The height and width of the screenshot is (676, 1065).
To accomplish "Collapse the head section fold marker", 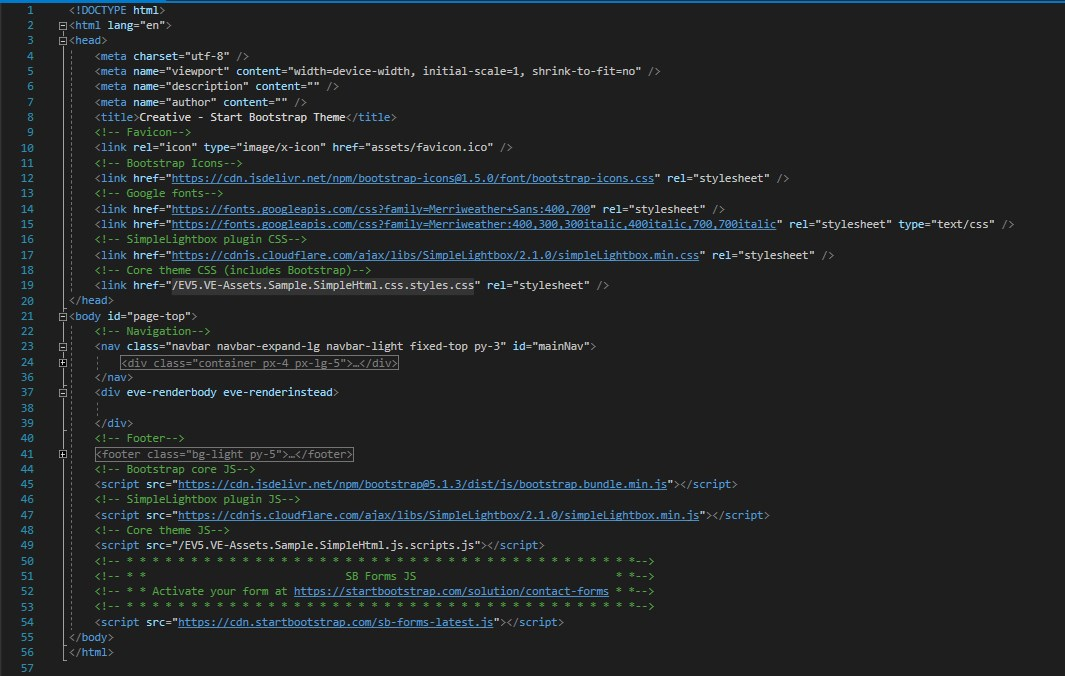I will tap(62, 41).
